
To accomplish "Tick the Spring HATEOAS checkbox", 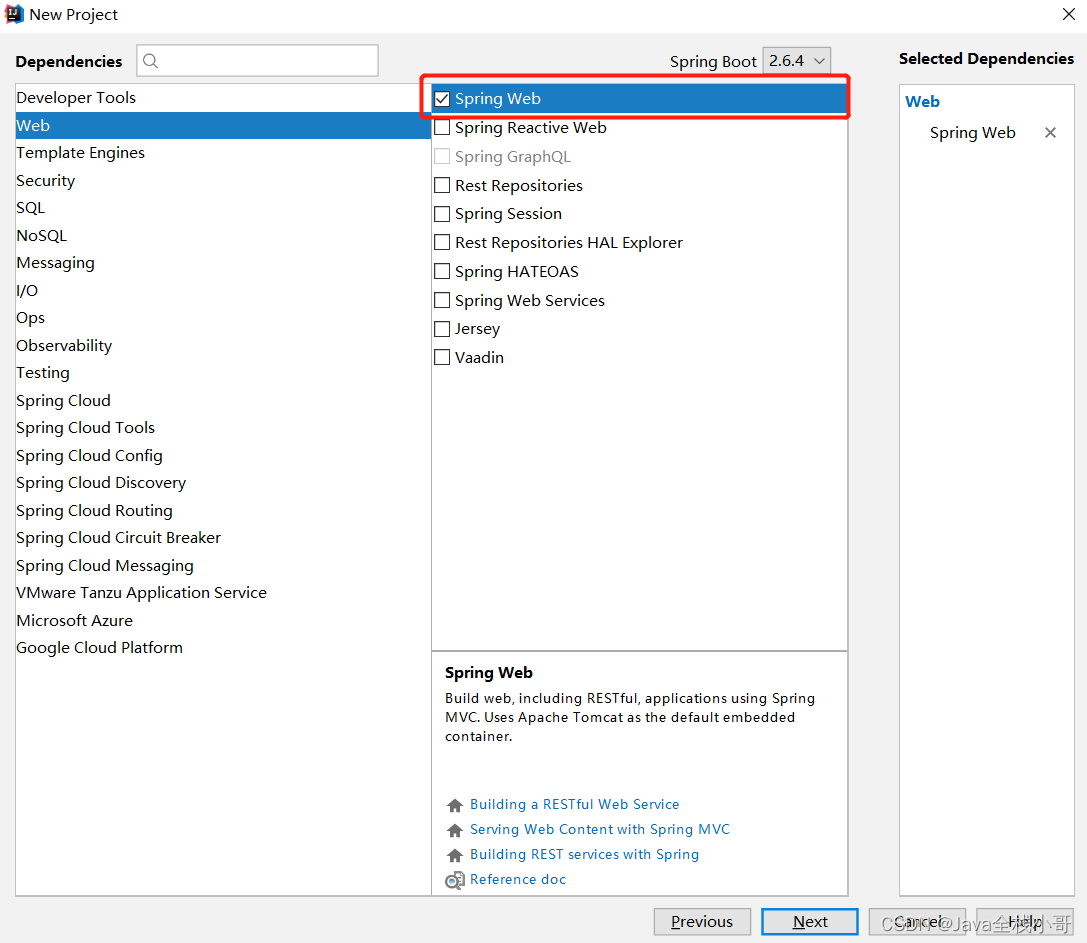I will 442,271.
